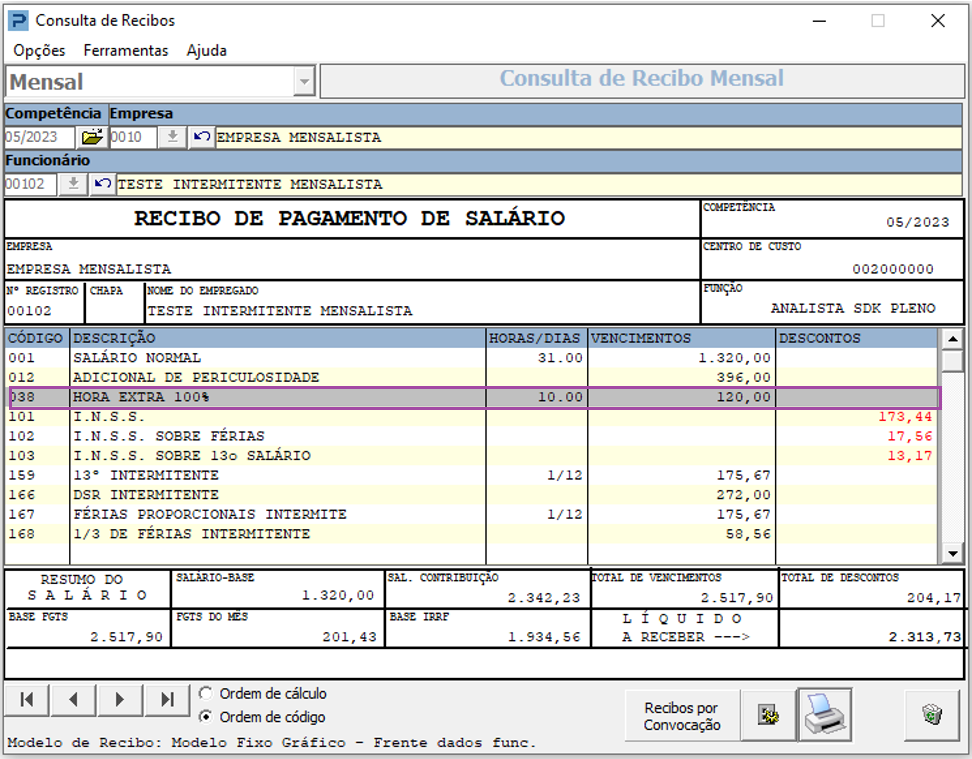The height and width of the screenshot is (759, 972).
Task: Click the application P logo in title bar
Action: [x=19, y=20]
